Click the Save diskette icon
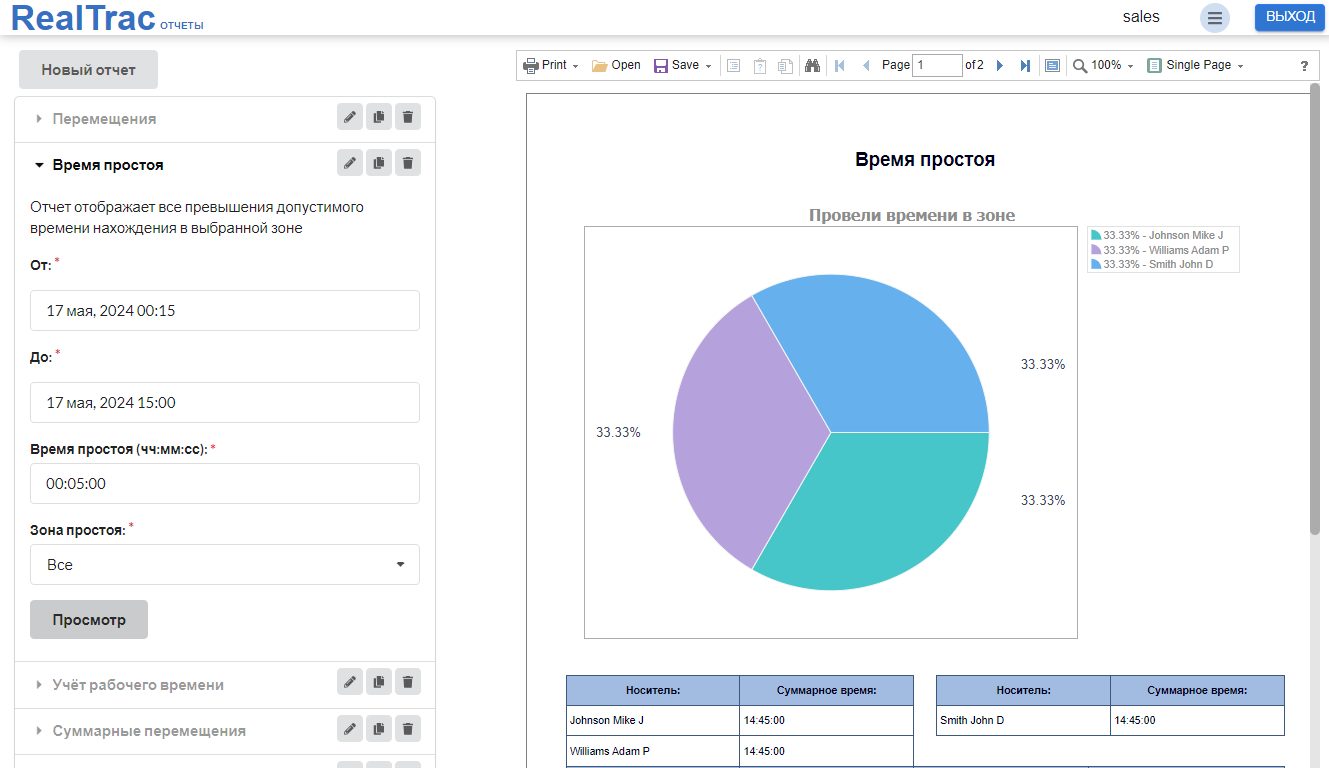 [x=660, y=65]
